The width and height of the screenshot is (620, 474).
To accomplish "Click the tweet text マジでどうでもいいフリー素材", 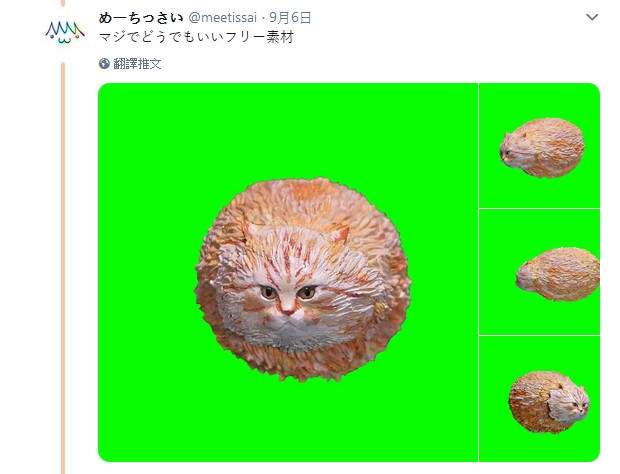I will coord(196,38).
